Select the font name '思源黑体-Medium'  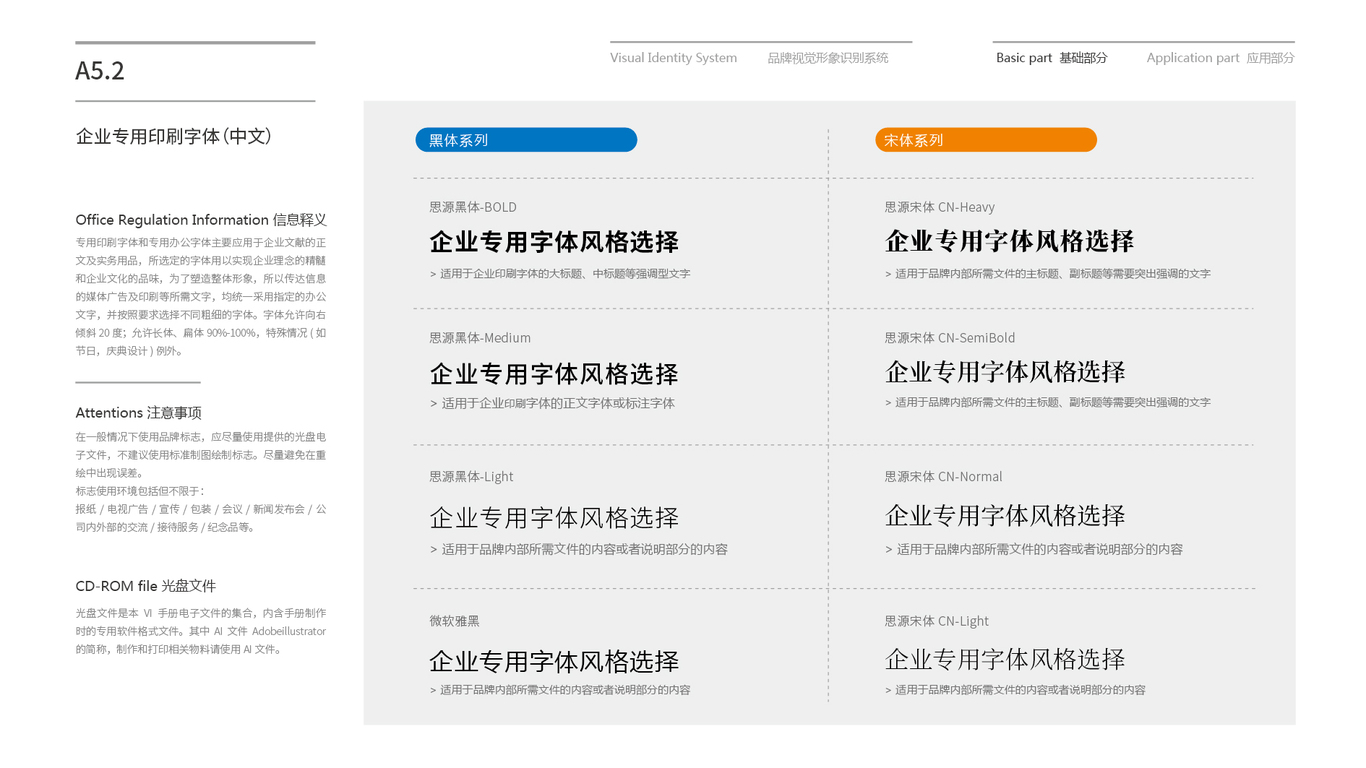[480, 338]
